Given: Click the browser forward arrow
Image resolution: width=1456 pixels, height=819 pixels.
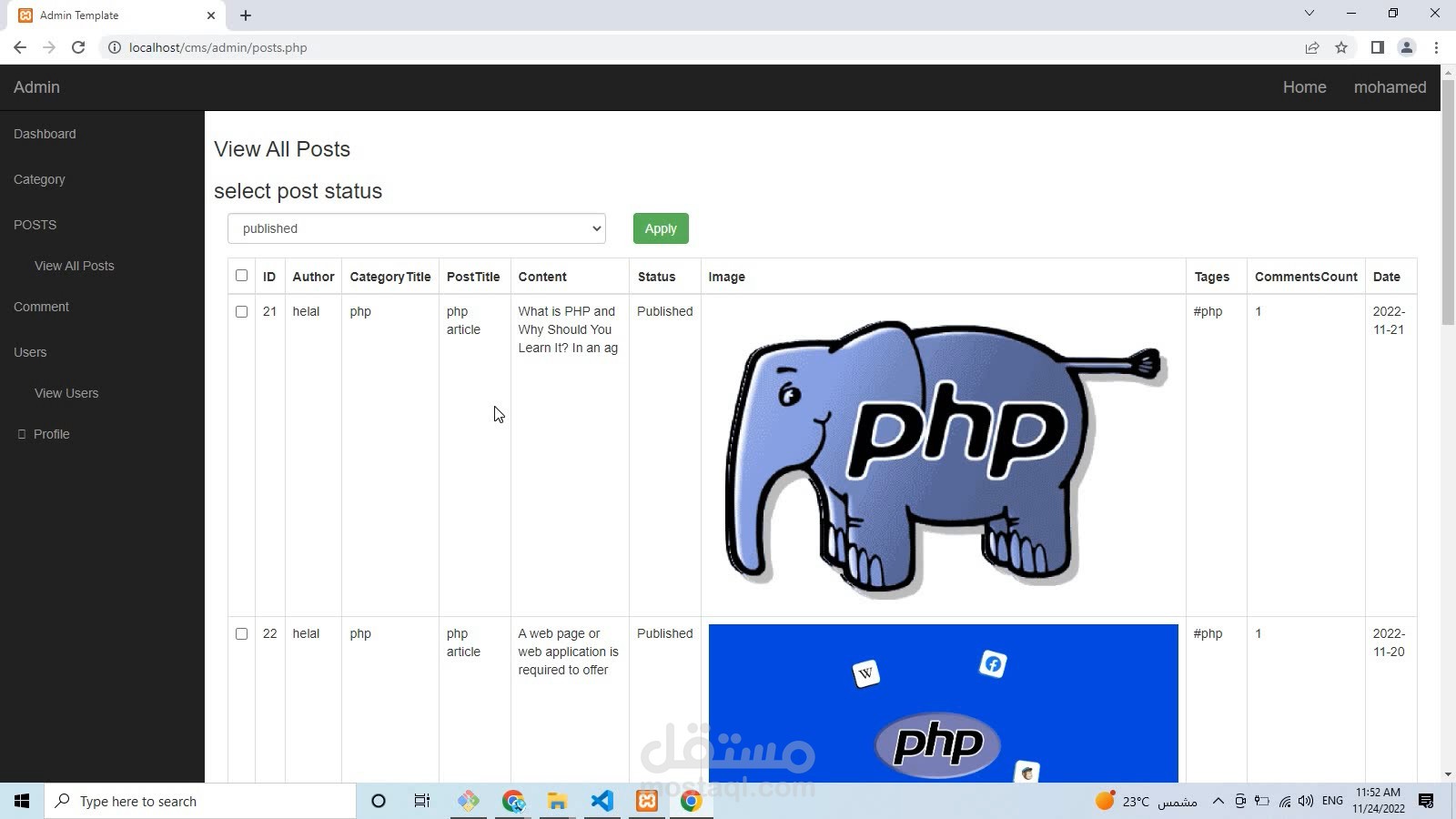Looking at the screenshot, I should pos(49,47).
